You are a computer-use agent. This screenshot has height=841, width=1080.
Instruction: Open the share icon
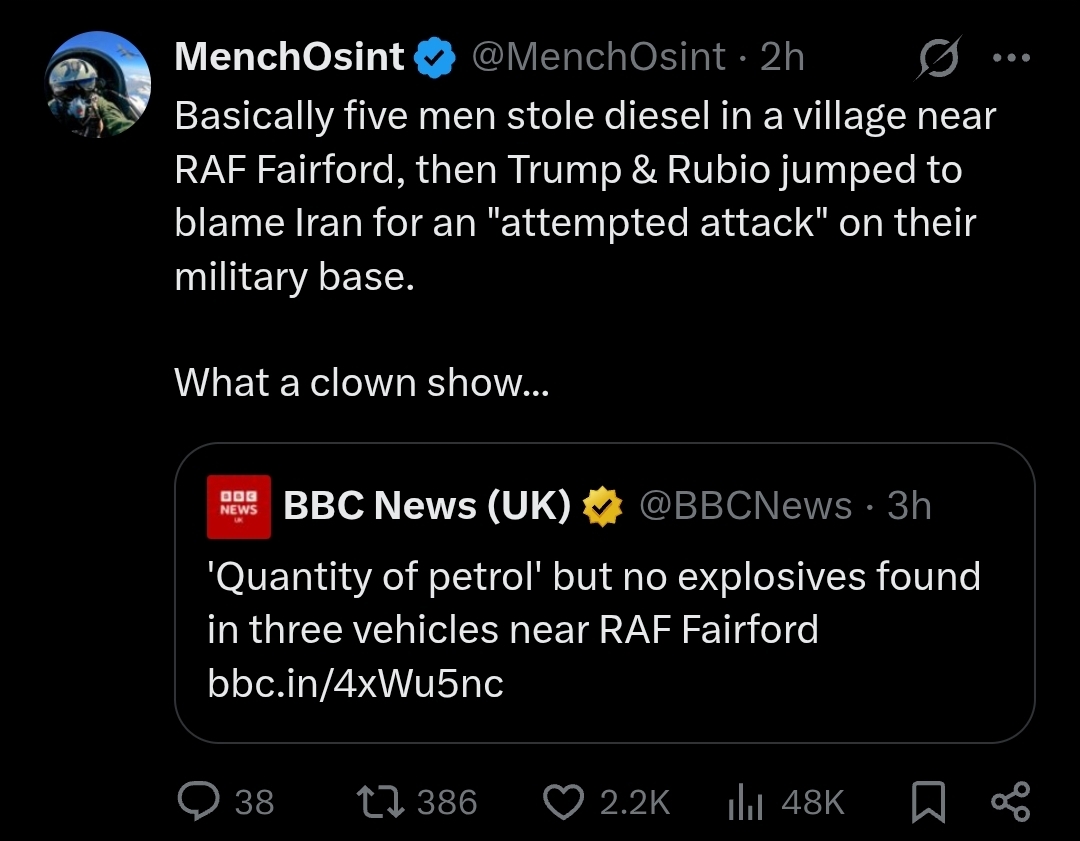click(x=1010, y=802)
